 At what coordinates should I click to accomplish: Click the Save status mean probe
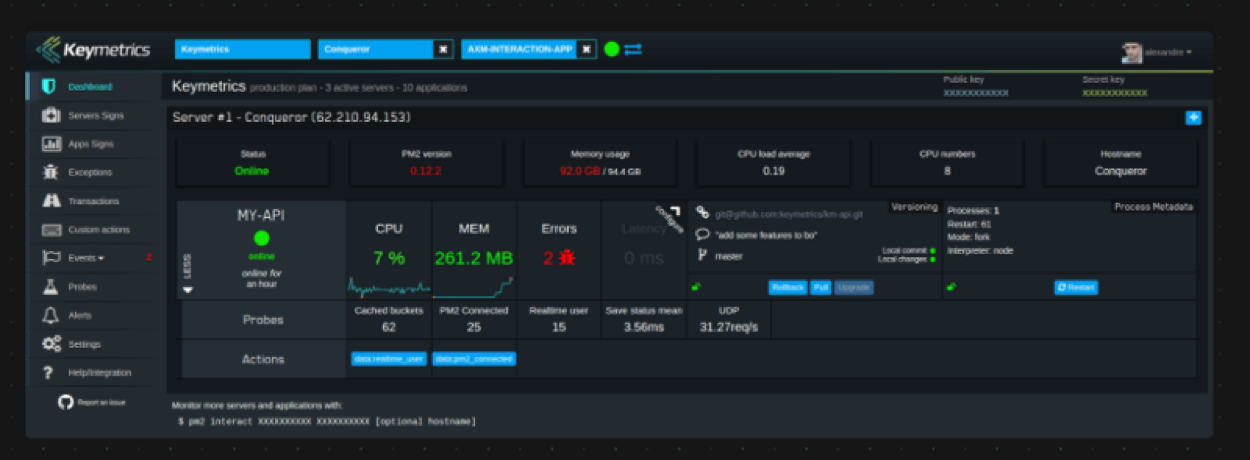[x=645, y=320]
